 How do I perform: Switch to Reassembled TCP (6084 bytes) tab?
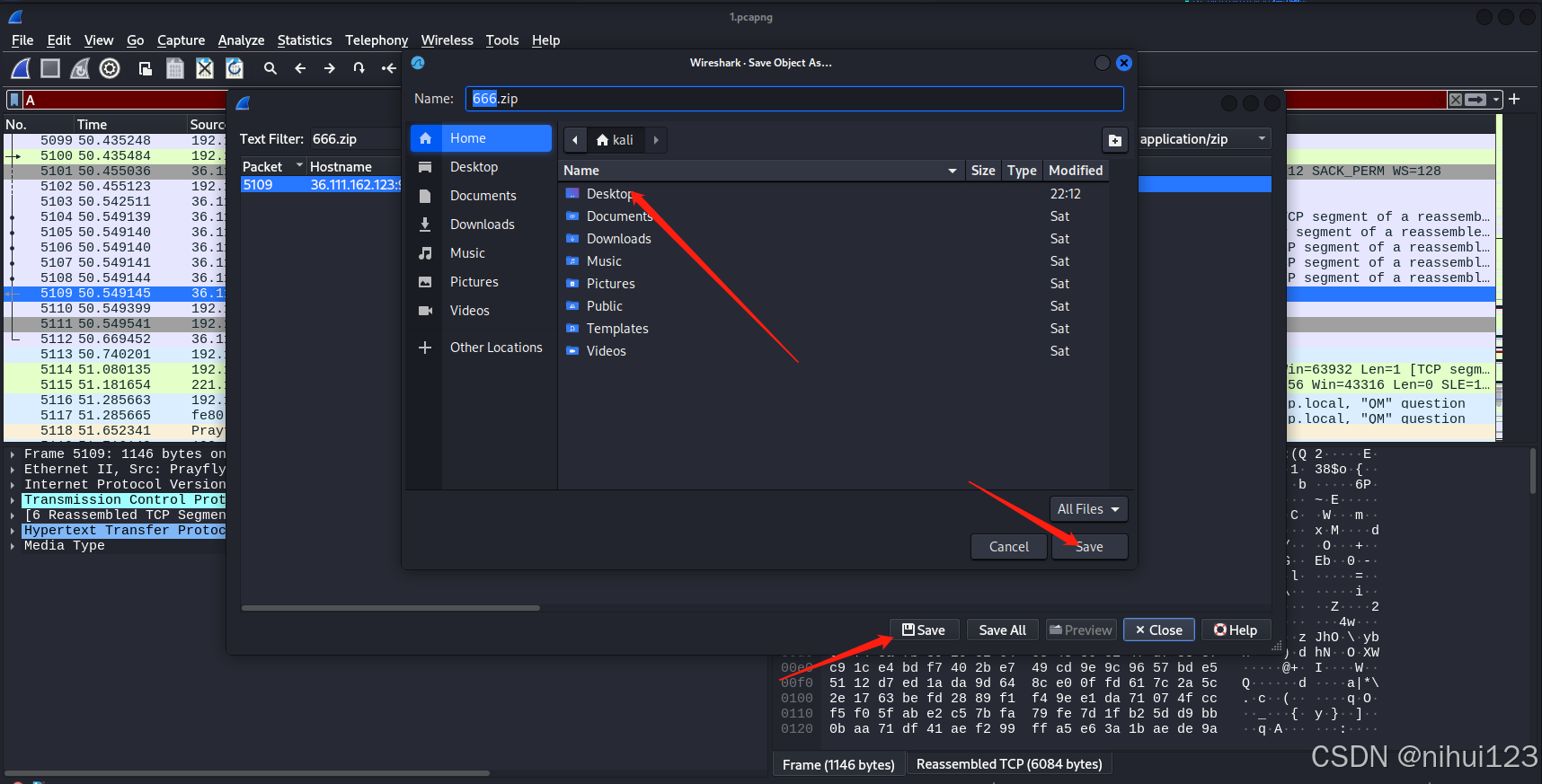[1009, 764]
